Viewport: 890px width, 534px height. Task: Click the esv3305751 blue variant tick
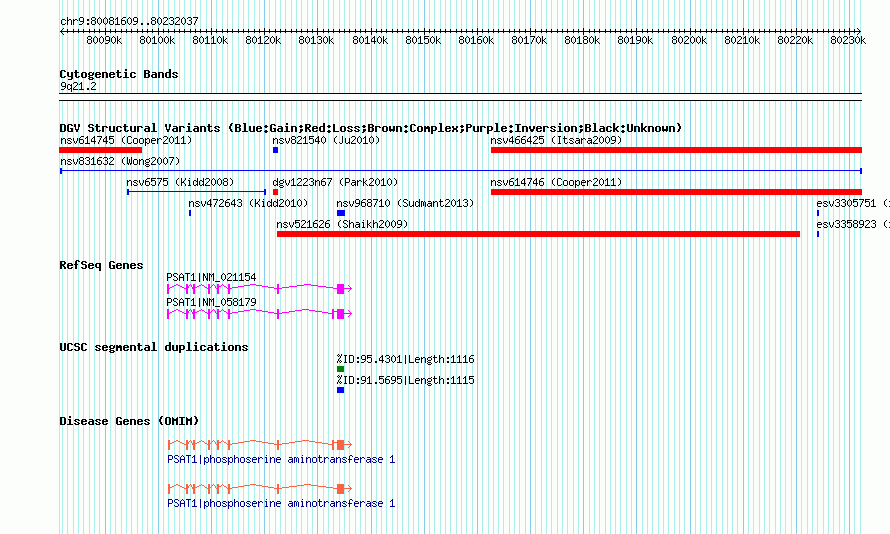[818, 213]
